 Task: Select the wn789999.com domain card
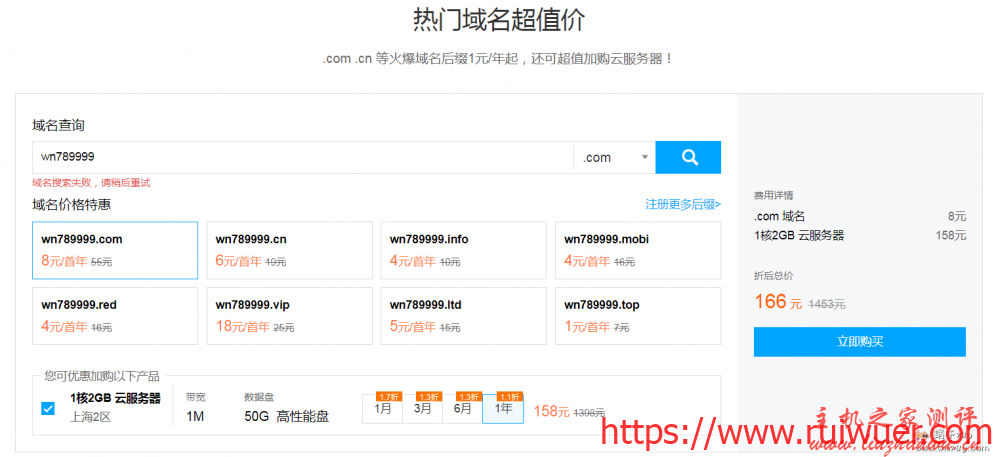click(115, 250)
